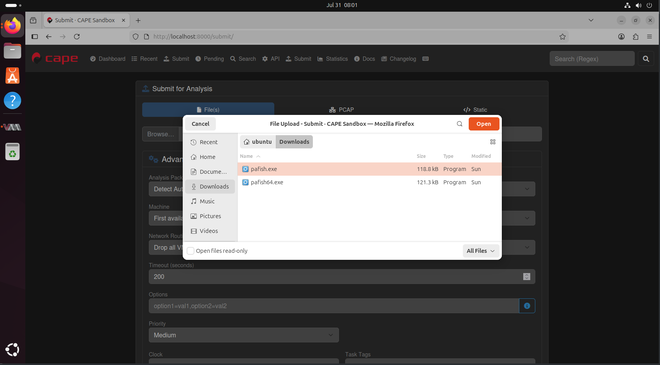Viewport: 660px width, 365px height.
Task: Click Cancel in the File Upload dialog
Action: pyautogui.click(x=200, y=124)
